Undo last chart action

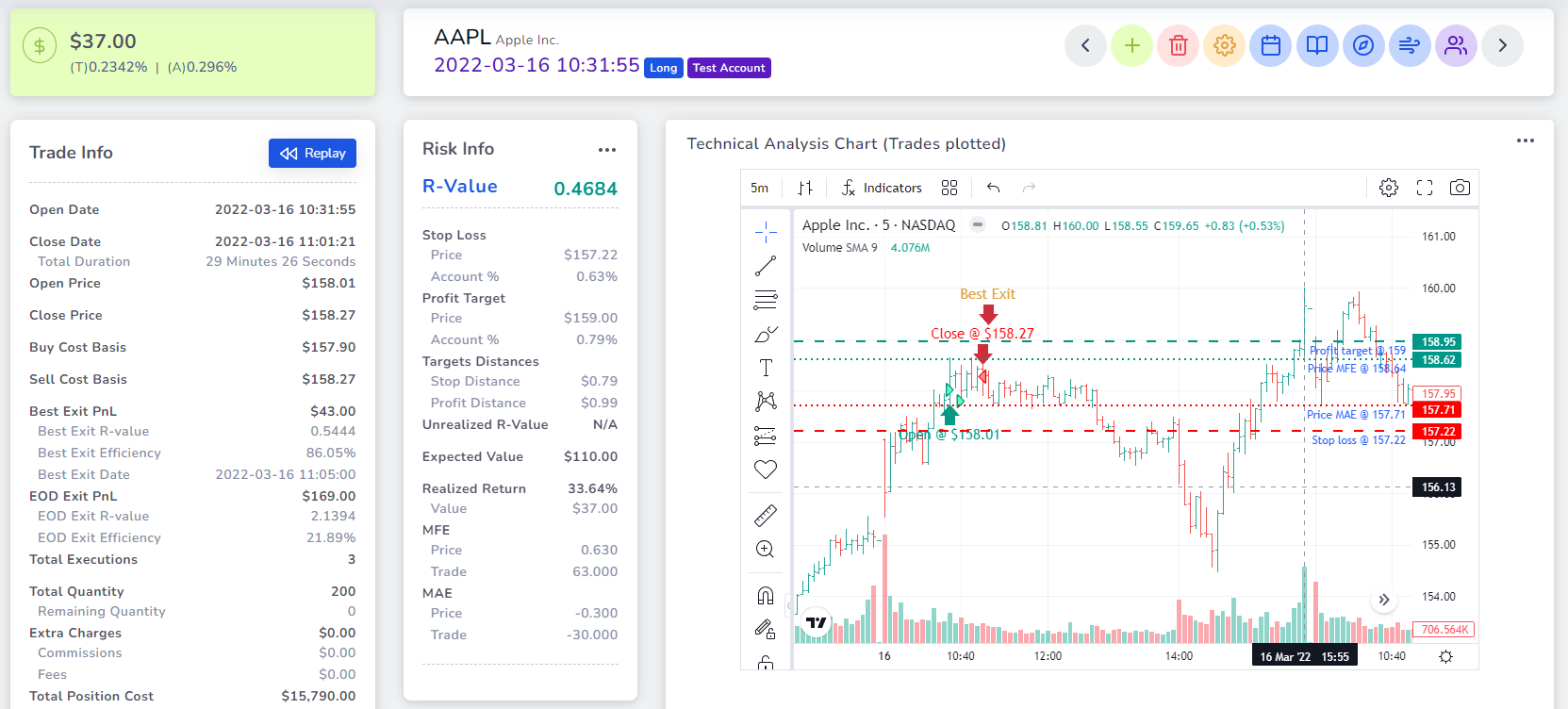click(x=993, y=188)
